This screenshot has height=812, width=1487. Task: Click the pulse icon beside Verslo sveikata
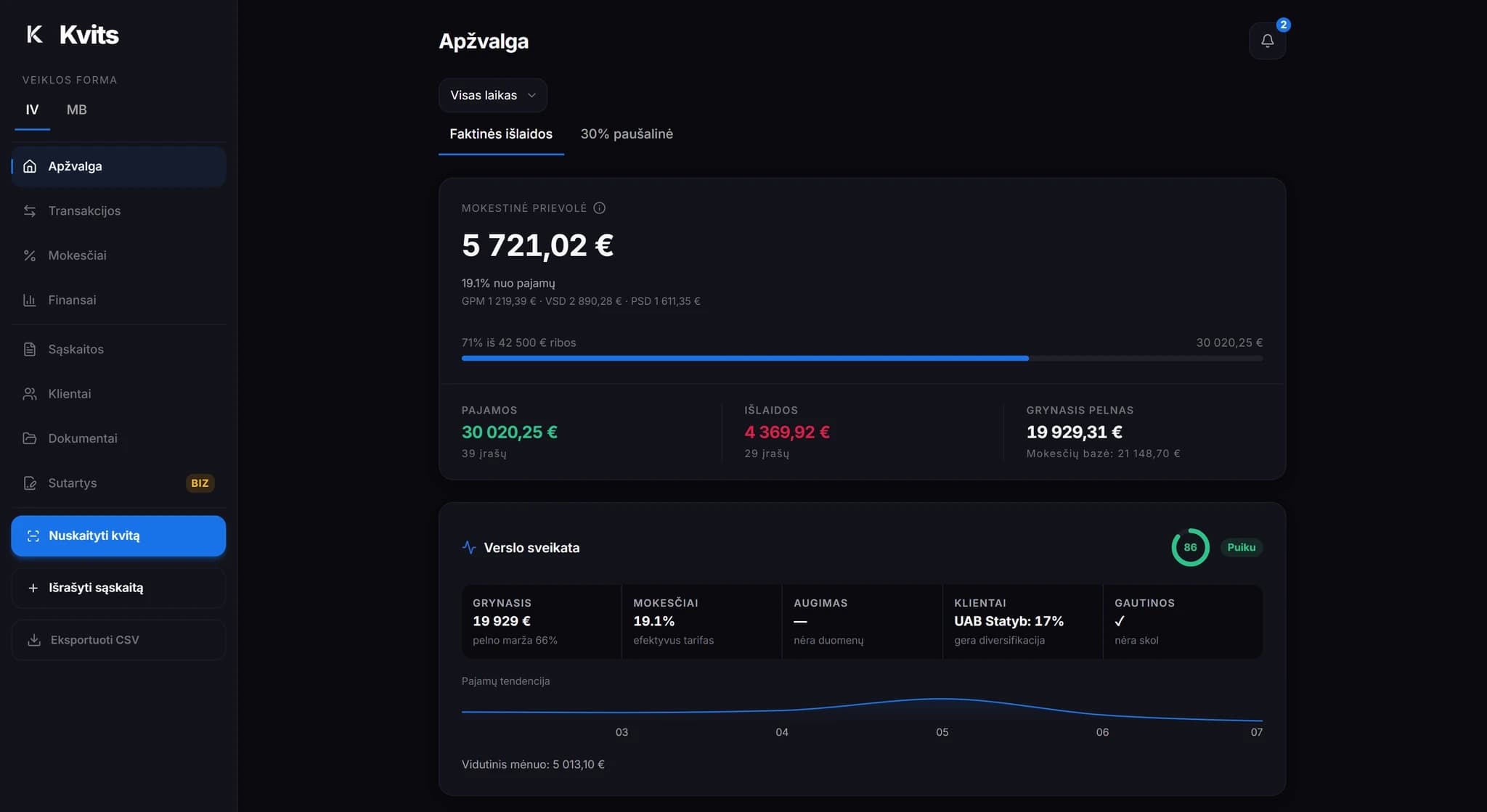pos(469,548)
